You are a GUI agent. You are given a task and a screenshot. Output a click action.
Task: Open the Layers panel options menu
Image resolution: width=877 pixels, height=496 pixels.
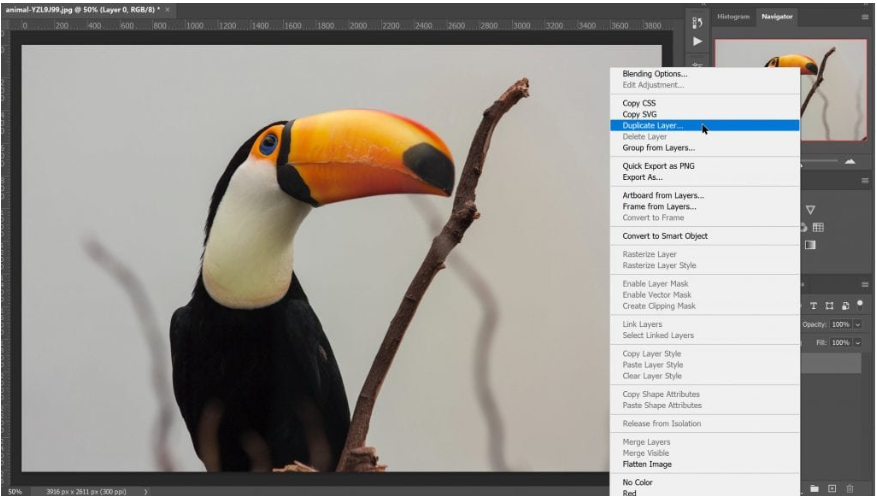click(x=865, y=285)
